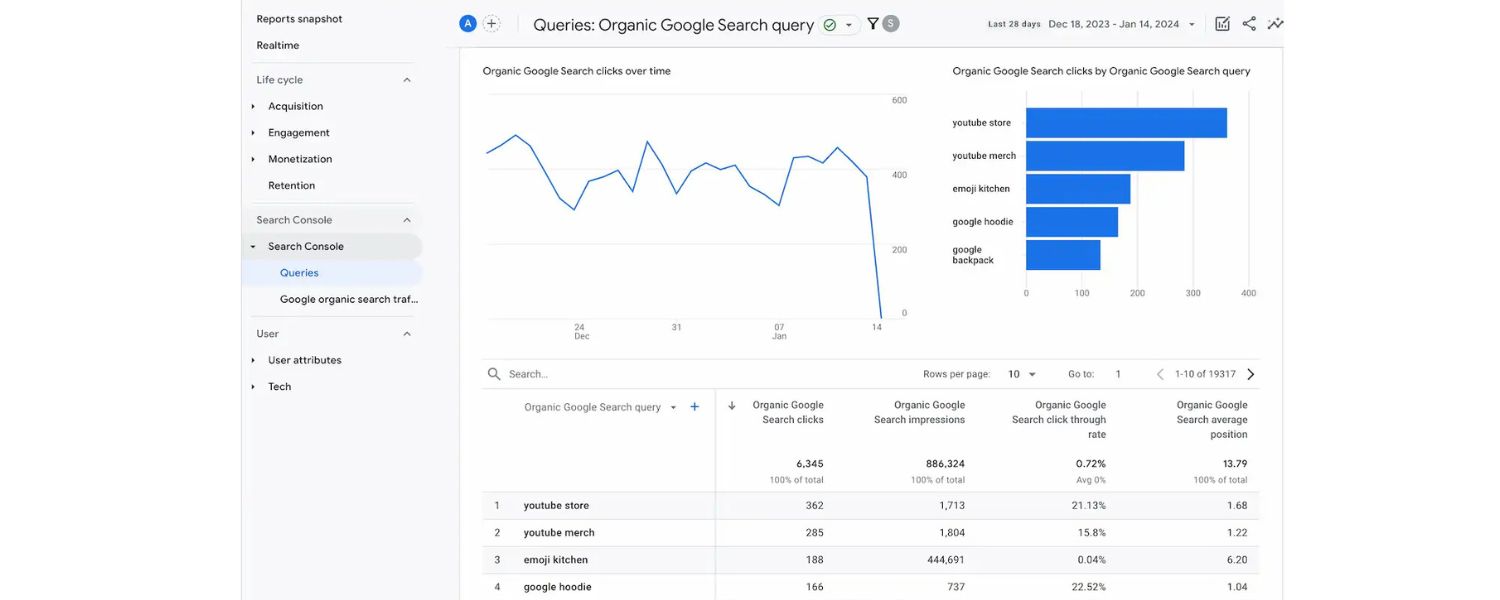Switch to the Engagement section
The width and height of the screenshot is (1500, 600).
(298, 132)
